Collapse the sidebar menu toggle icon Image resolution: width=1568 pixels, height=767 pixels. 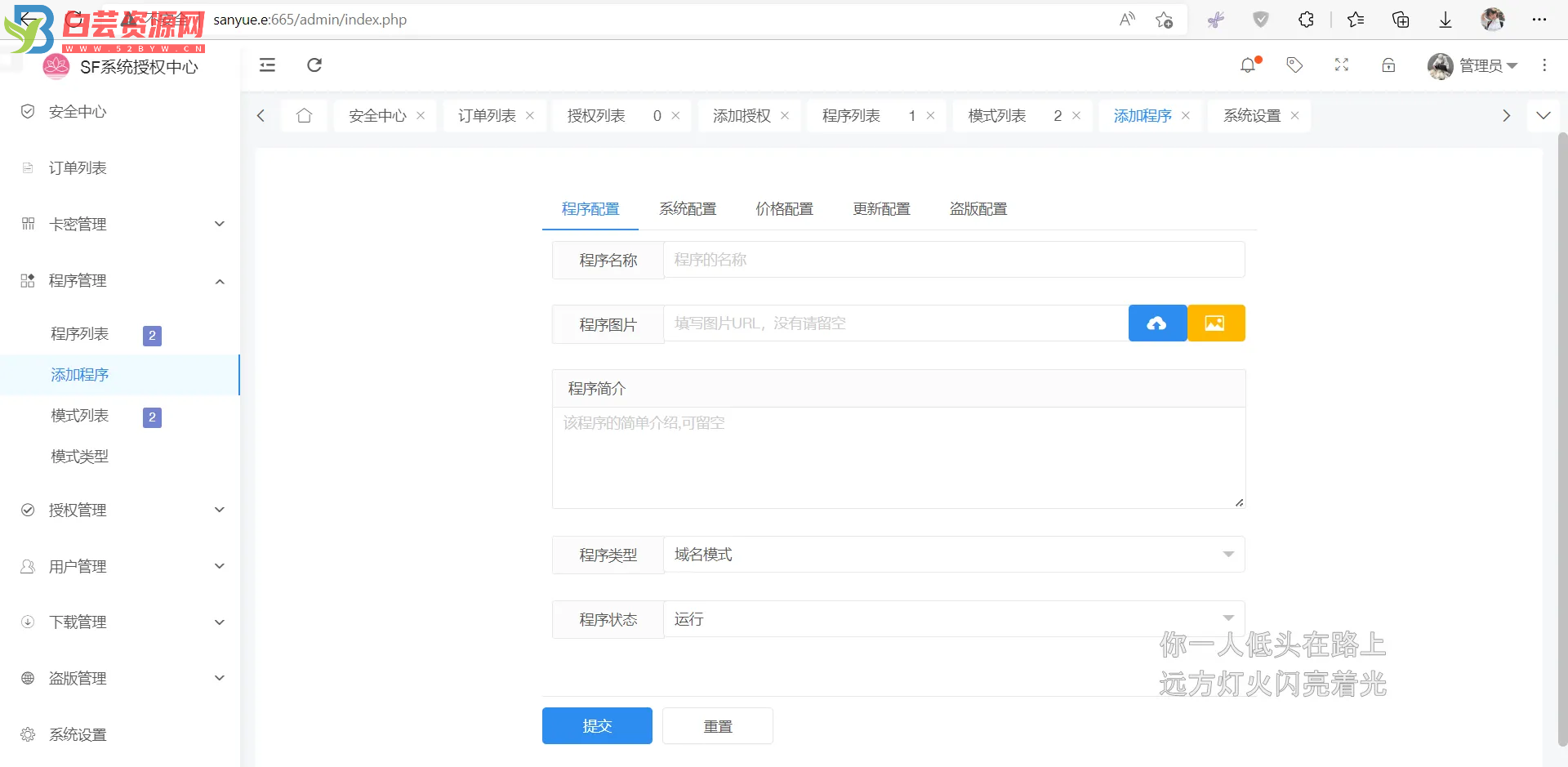coord(267,65)
